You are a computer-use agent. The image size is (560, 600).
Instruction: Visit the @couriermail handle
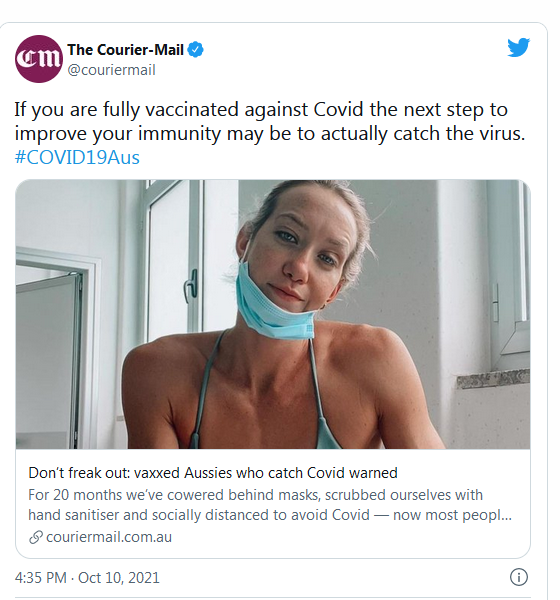click(x=111, y=70)
